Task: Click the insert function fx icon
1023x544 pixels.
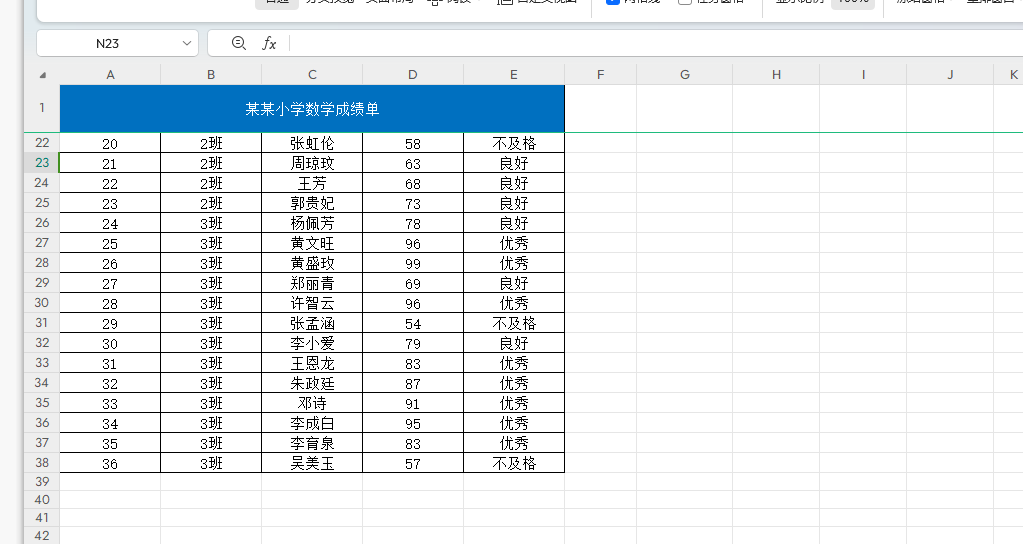Action: [x=269, y=44]
